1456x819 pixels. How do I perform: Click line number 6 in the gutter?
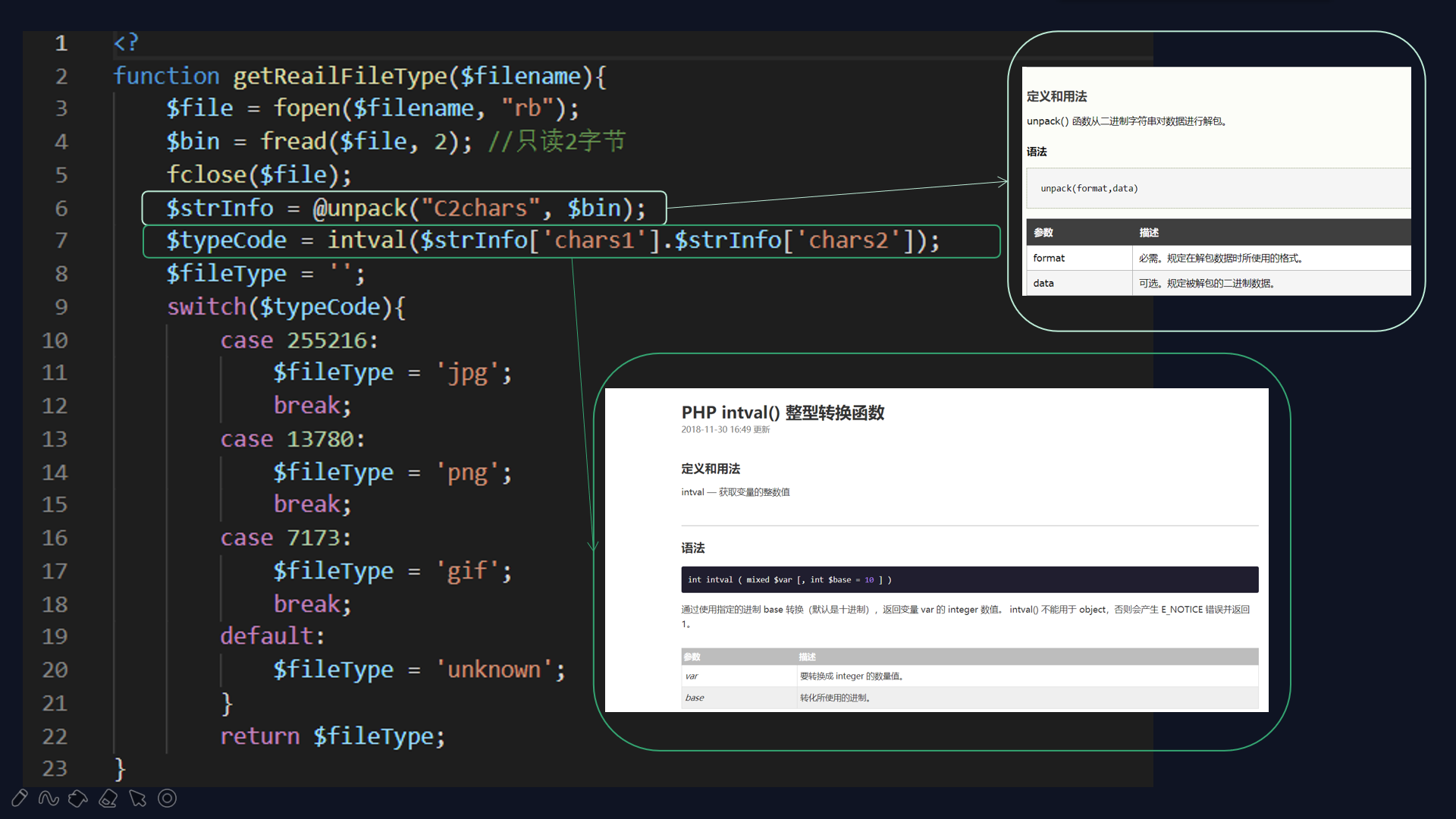pos(61,208)
